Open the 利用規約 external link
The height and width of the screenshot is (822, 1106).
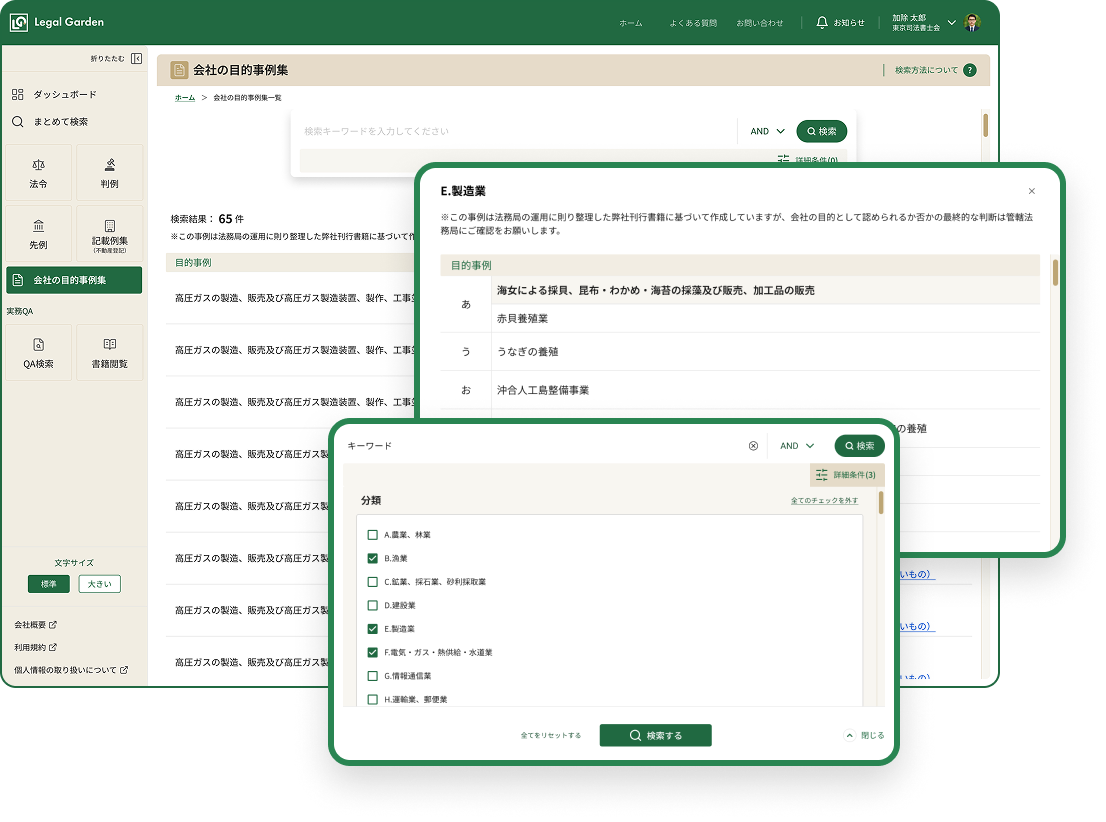click(x=35, y=648)
